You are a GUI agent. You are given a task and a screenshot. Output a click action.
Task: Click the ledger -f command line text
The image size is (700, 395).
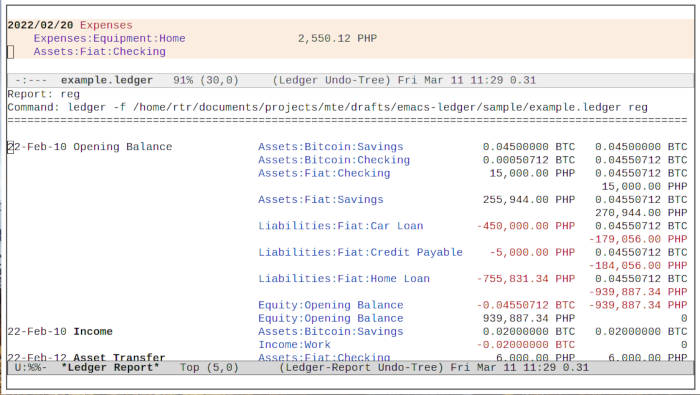pos(358,108)
